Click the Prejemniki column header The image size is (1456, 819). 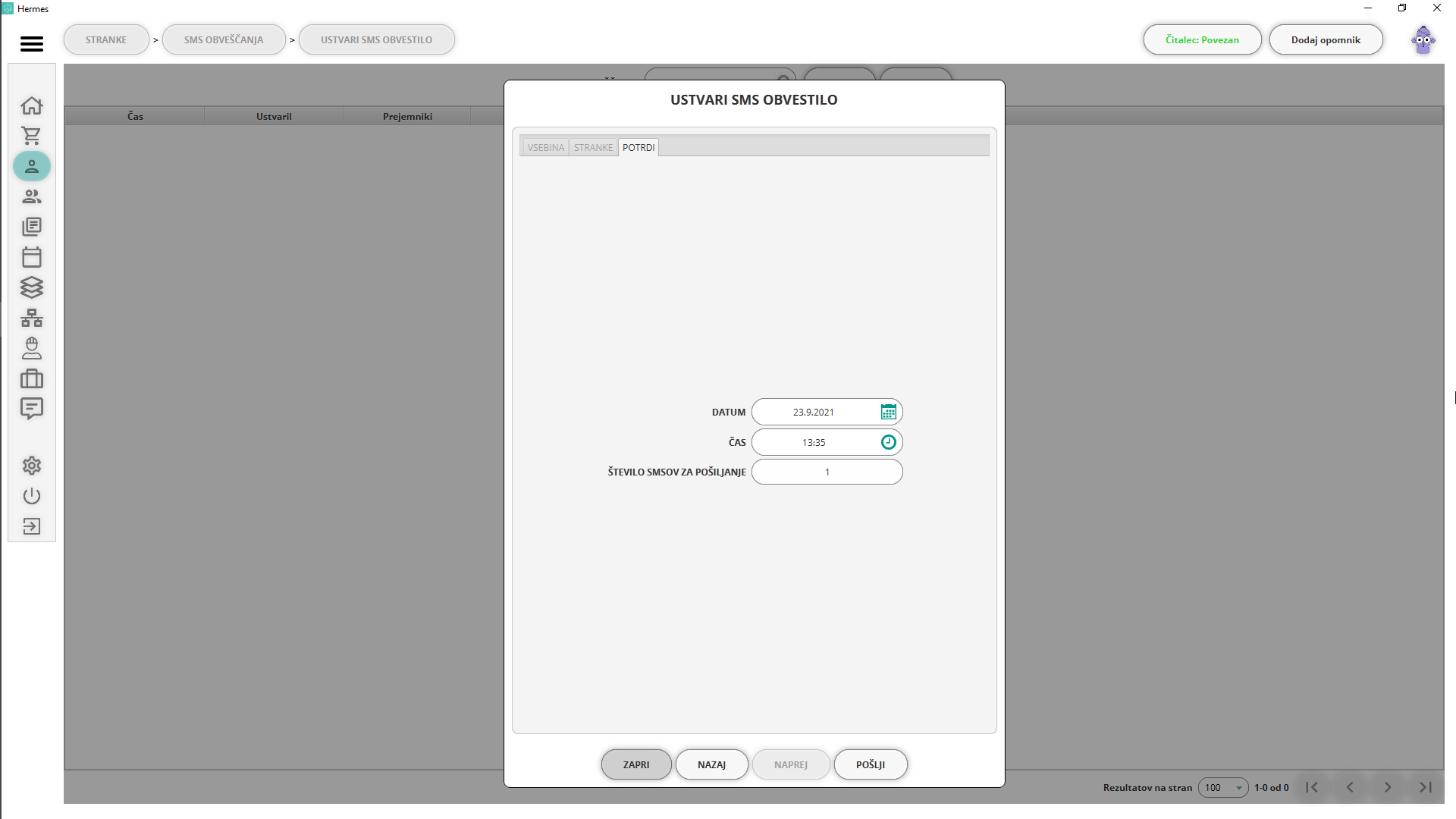coord(407,116)
